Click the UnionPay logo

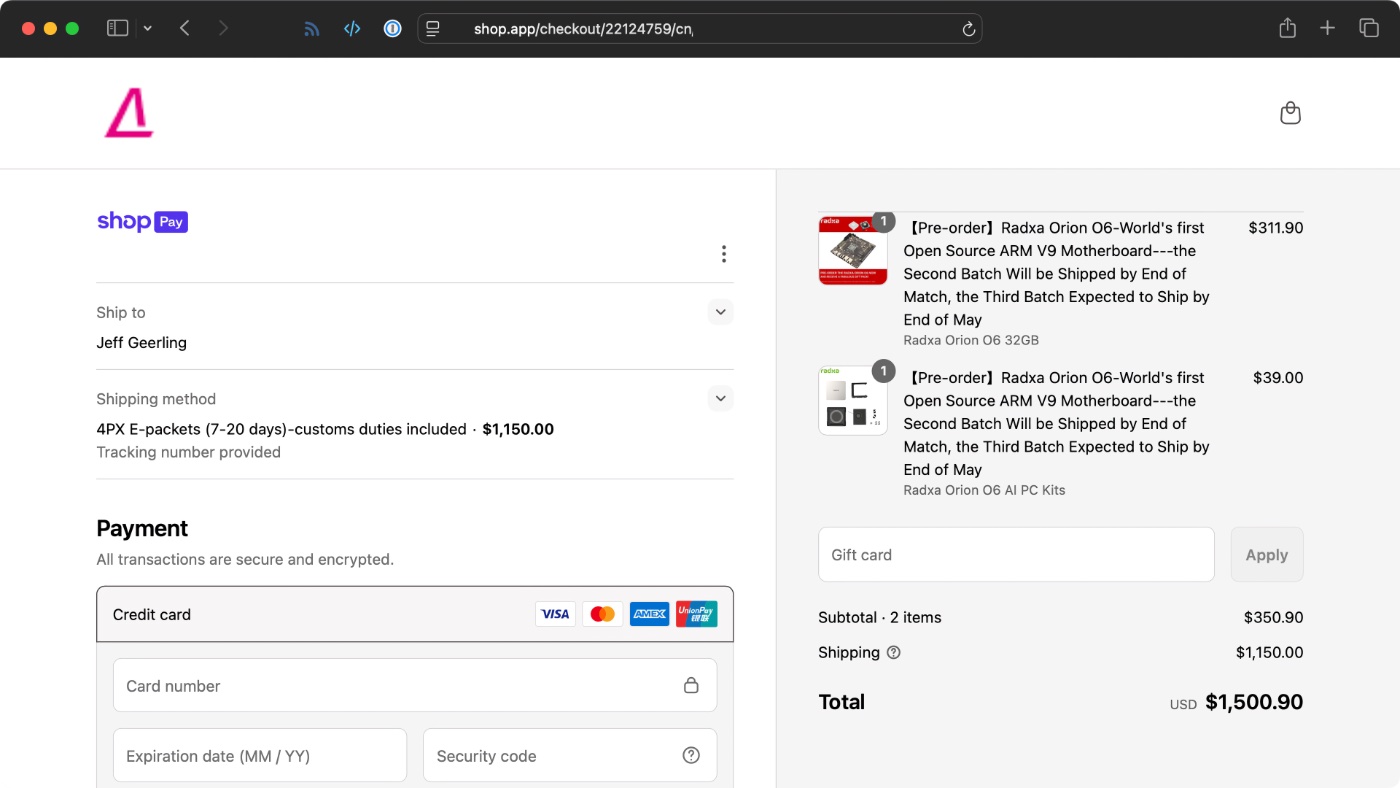(x=696, y=614)
